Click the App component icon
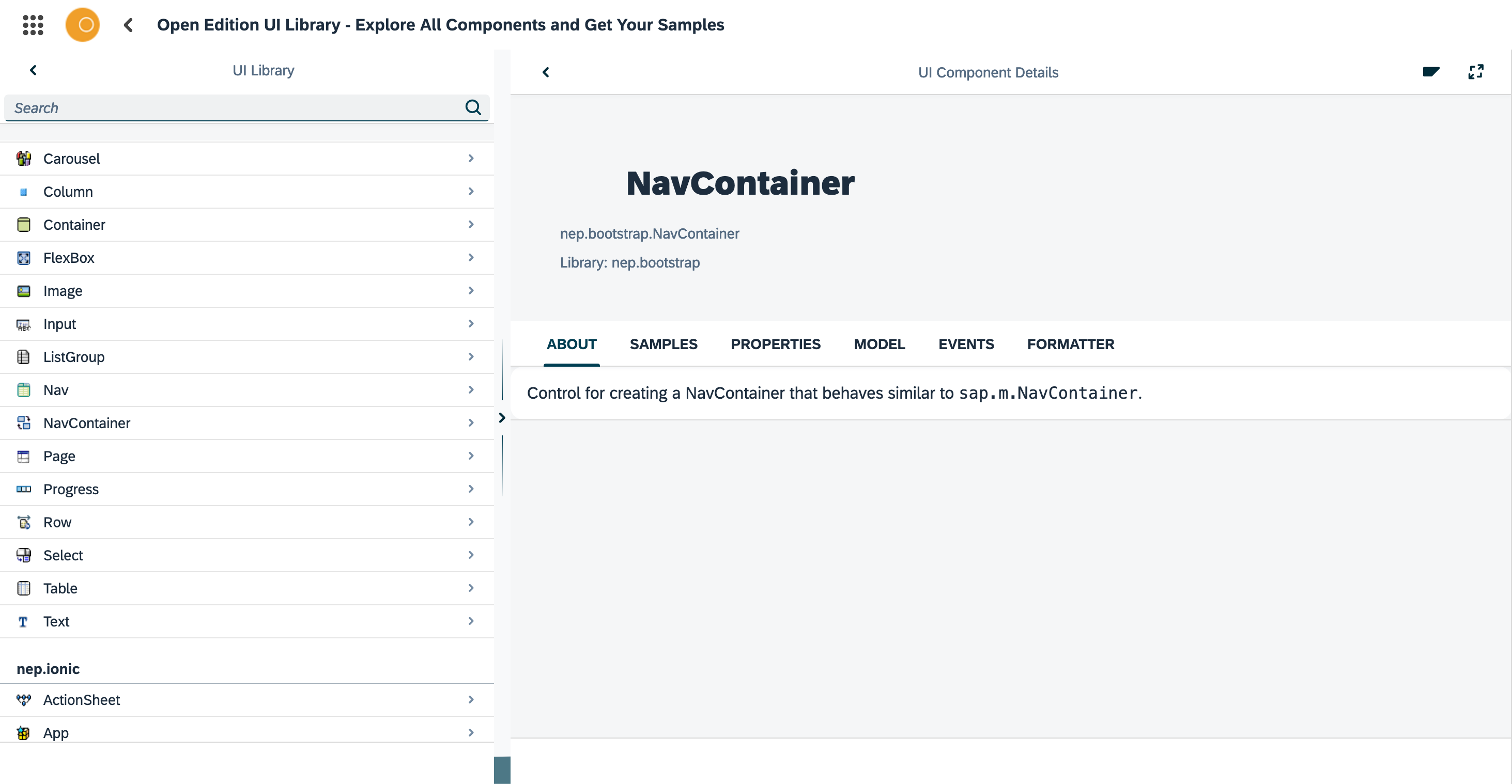This screenshot has height=784, width=1512. (23, 733)
